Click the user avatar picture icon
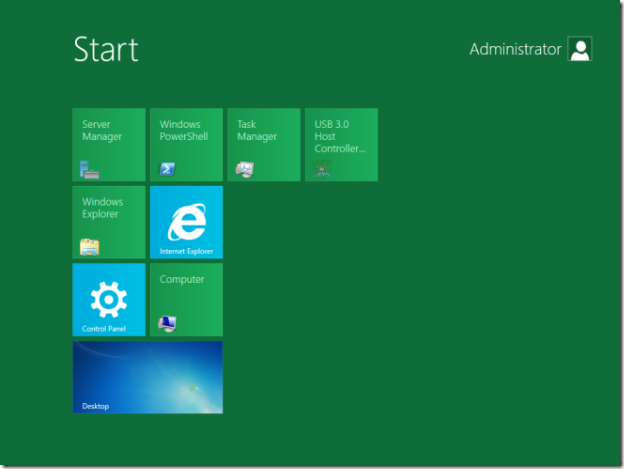Viewport: 624px width, 469px height. tap(580, 49)
